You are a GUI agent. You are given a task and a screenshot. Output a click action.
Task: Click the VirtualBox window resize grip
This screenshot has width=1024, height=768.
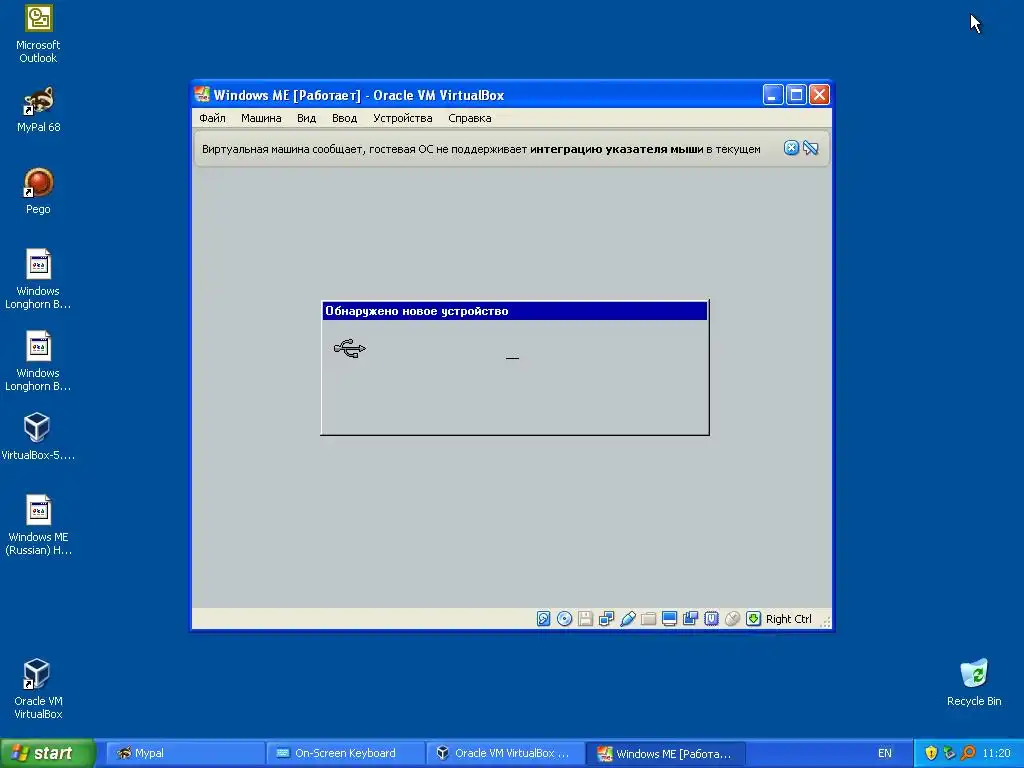(x=825, y=622)
